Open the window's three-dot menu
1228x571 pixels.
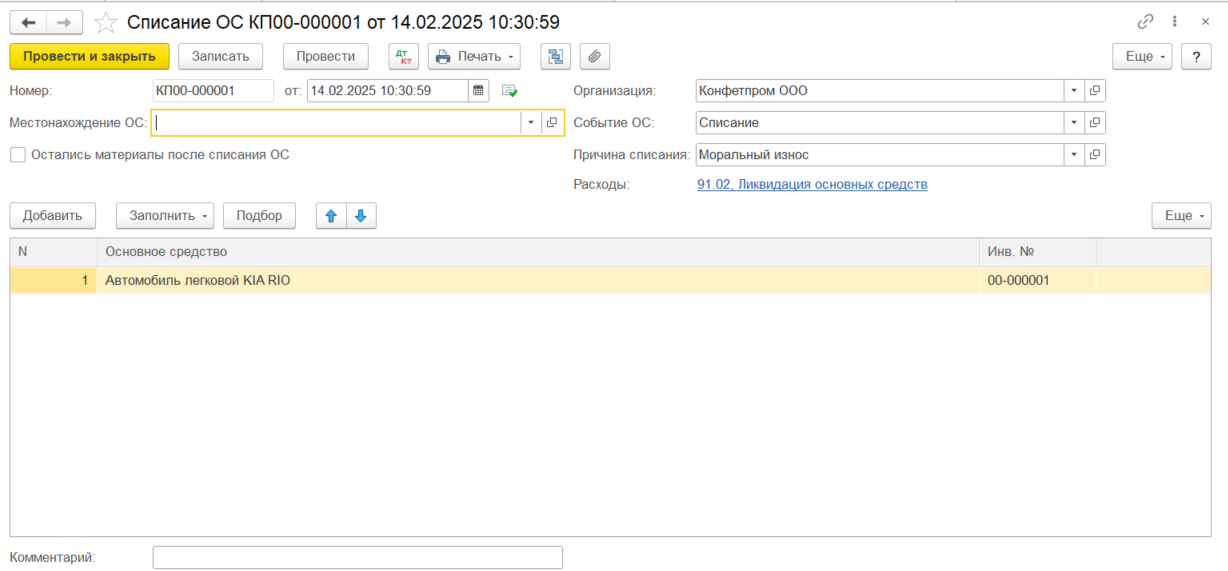pyautogui.click(x=1174, y=22)
